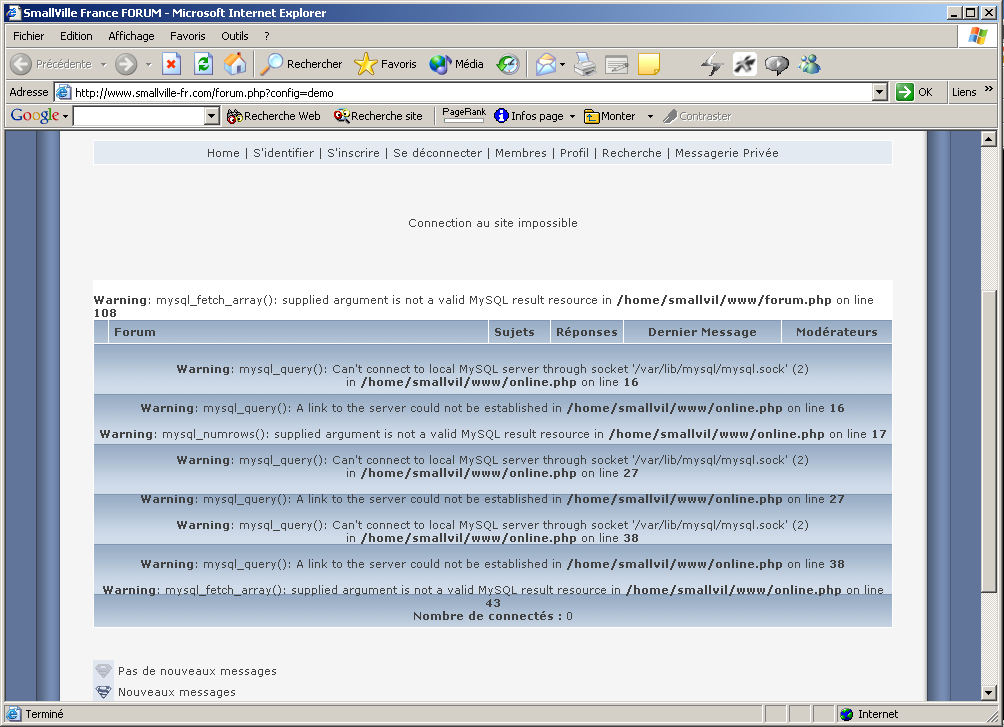This screenshot has height=727, width=1004.
Task: Click the PageRank indicator on Google toolbar
Action: [463, 113]
